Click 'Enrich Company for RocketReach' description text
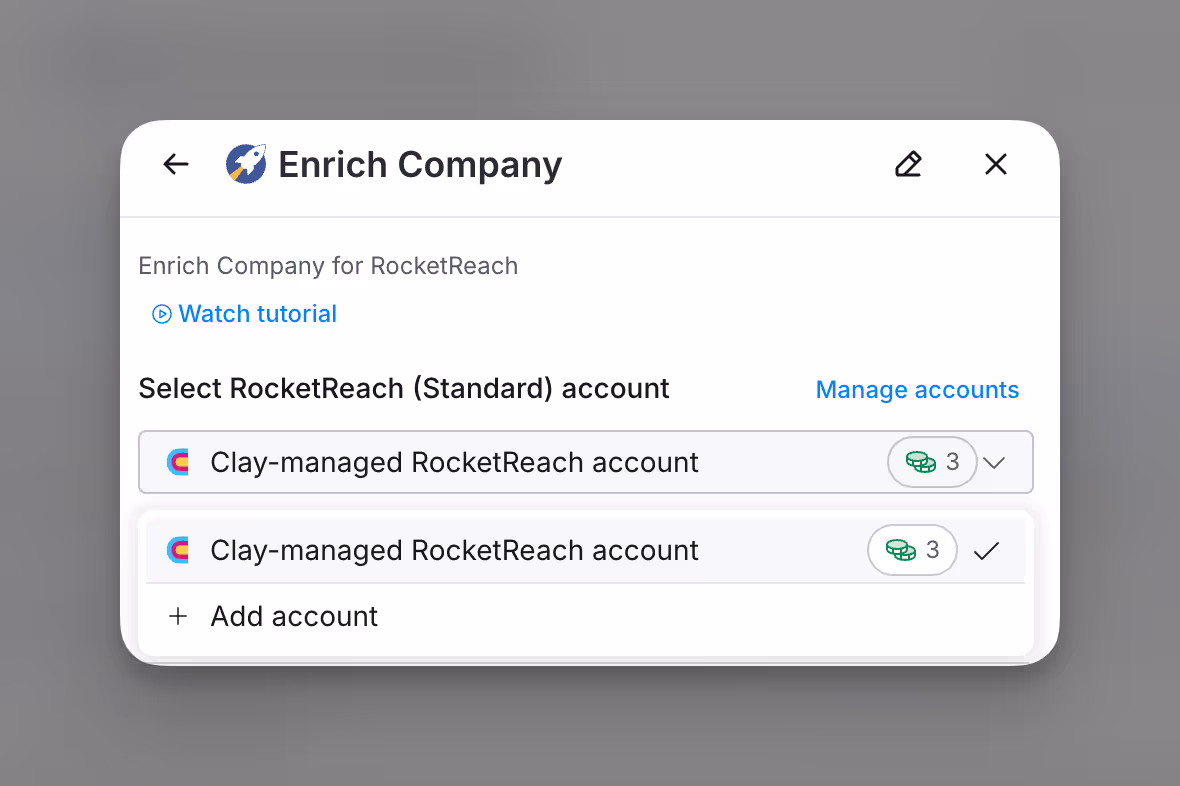This screenshot has height=786, width=1180. click(328, 266)
